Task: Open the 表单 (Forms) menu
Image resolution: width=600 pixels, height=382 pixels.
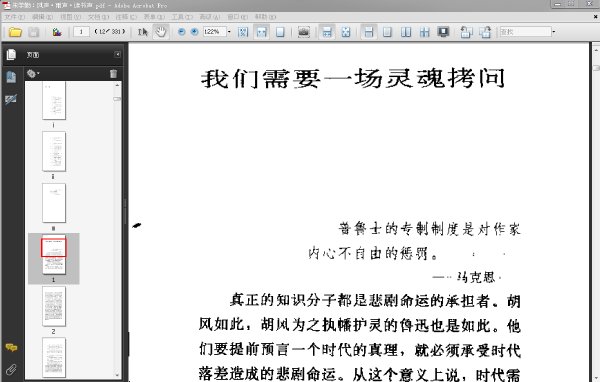Action: (154, 17)
